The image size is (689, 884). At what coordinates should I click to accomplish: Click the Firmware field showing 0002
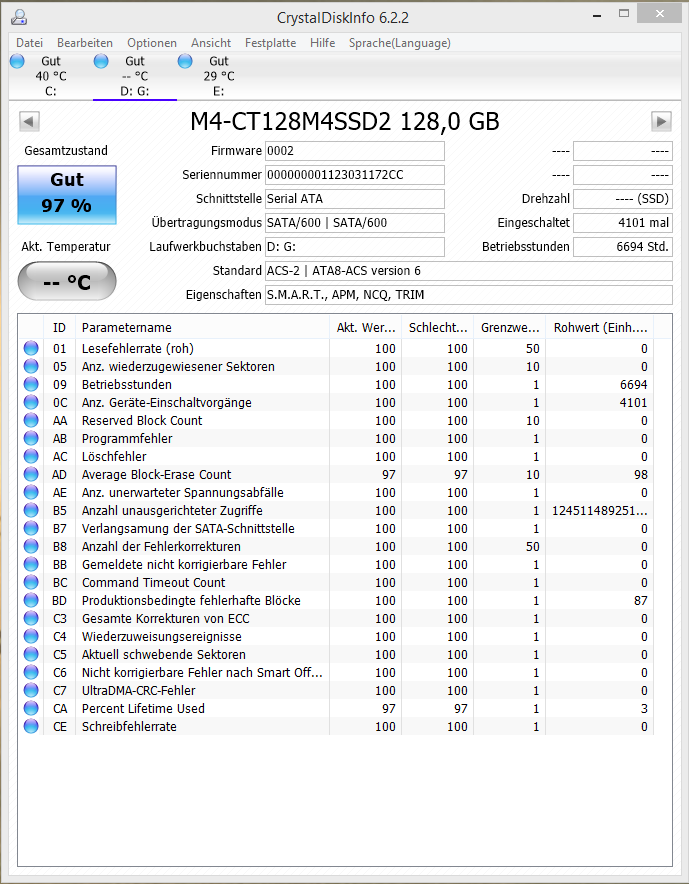pyautogui.click(x=355, y=151)
